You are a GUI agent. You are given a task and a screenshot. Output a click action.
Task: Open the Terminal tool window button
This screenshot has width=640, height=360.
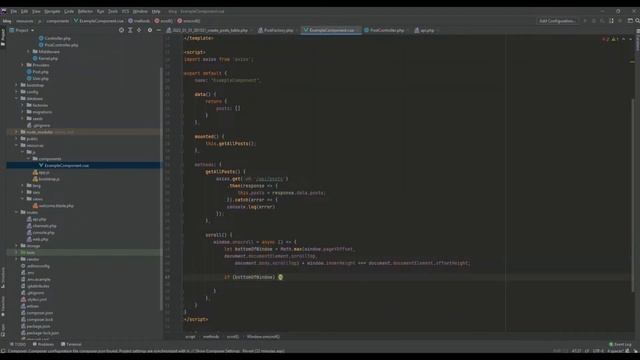pos(71,344)
